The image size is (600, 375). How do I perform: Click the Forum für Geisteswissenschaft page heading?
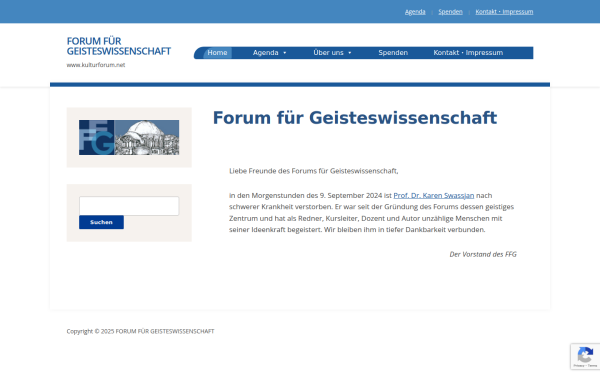pos(355,118)
